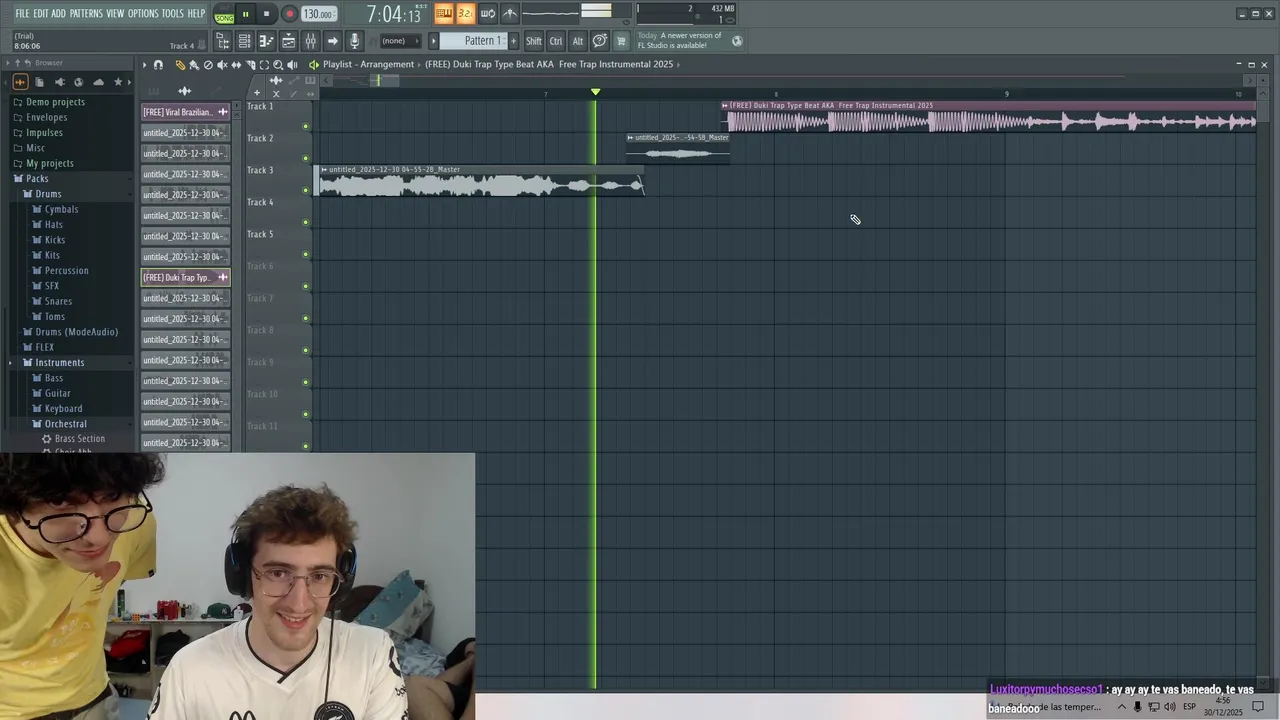Collapse the Drums folder in browser
This screenshot has height=720, width=1280.
coord(48,194)
